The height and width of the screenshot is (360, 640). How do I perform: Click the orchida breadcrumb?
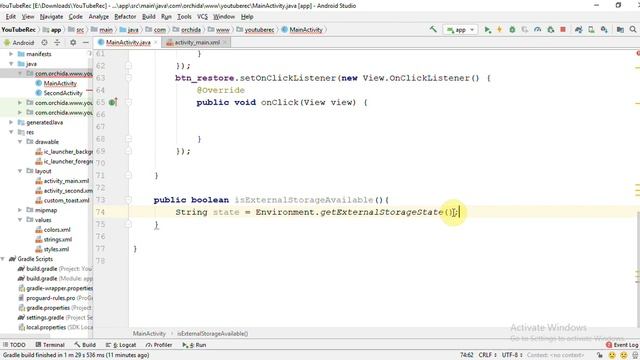[190, 29]
